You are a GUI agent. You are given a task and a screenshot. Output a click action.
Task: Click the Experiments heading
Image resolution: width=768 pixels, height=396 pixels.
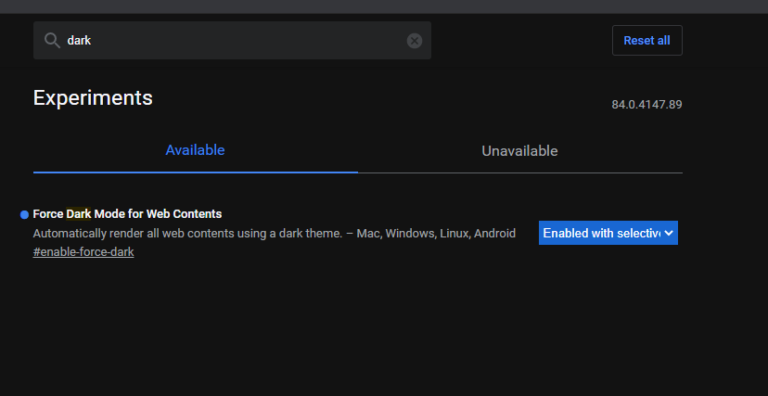(93, 98)
